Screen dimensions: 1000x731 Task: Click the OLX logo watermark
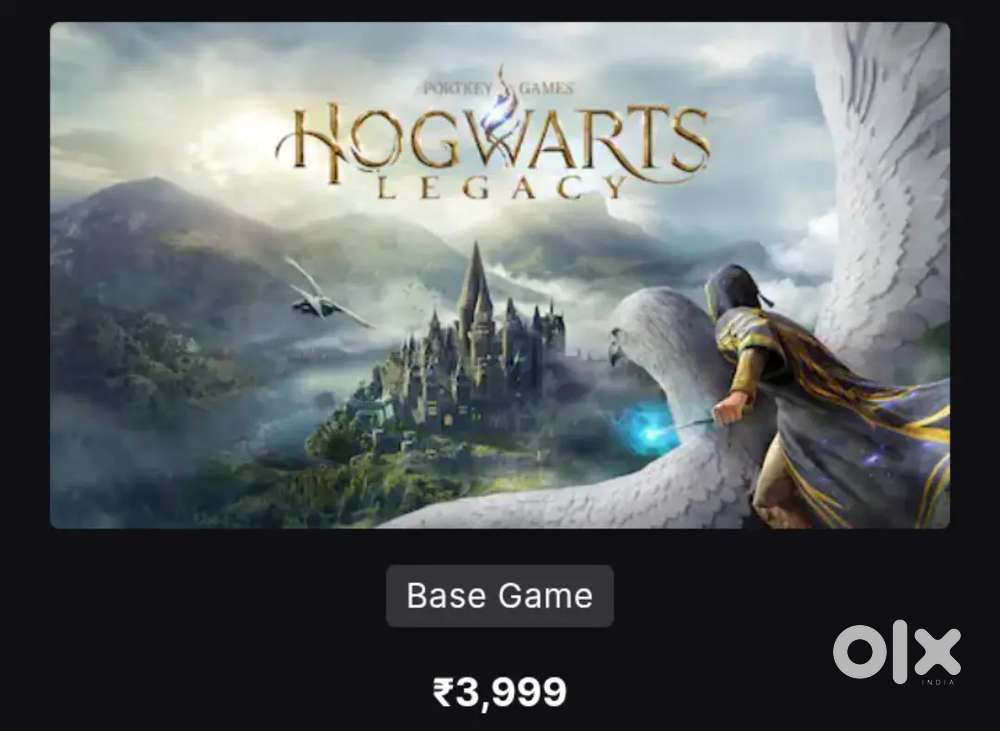[x=897, y=651]
